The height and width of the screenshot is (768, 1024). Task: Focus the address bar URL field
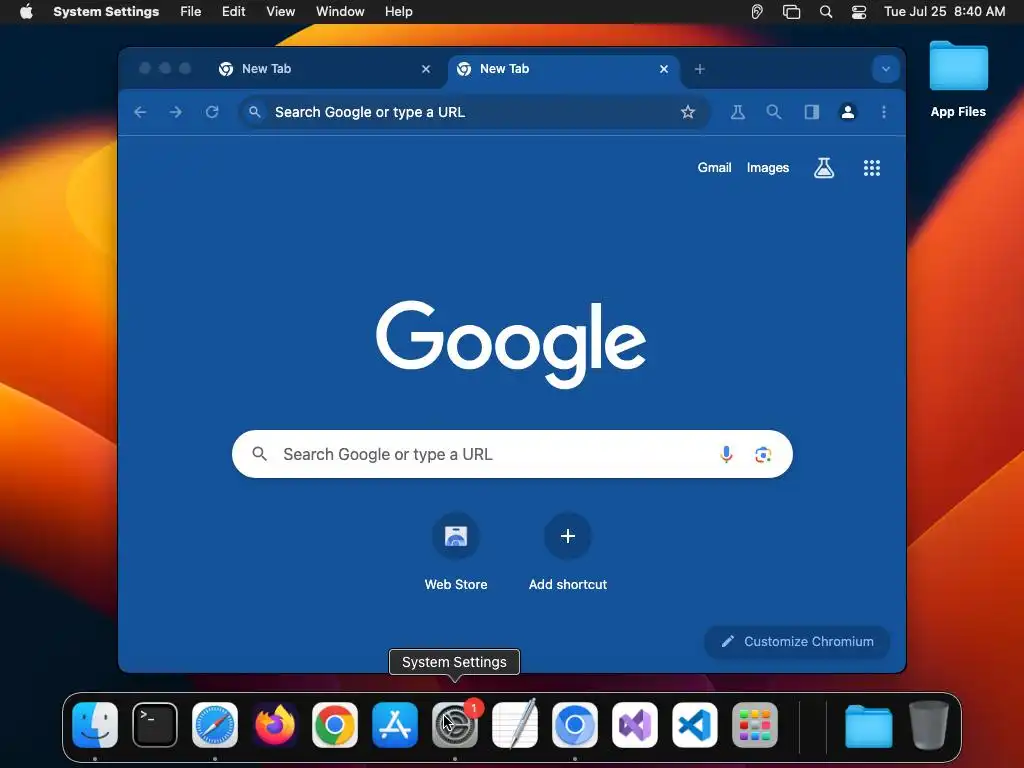coord(473,112)
